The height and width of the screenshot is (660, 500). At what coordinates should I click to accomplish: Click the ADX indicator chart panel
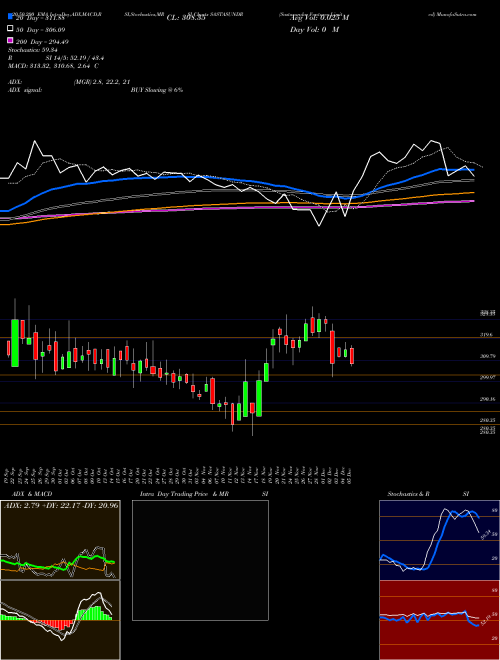pyautogui.click(x=60, y=540)
